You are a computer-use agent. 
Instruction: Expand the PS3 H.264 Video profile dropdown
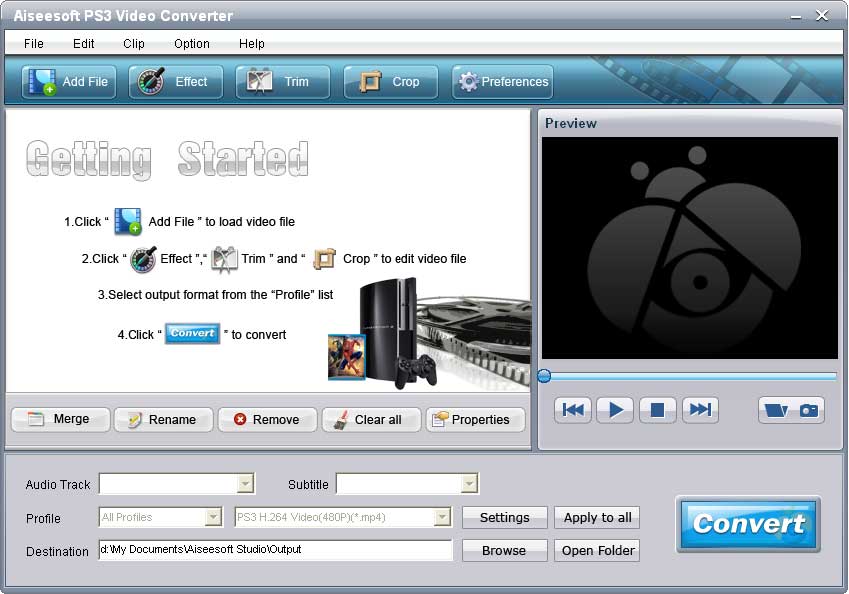(442, 517)
